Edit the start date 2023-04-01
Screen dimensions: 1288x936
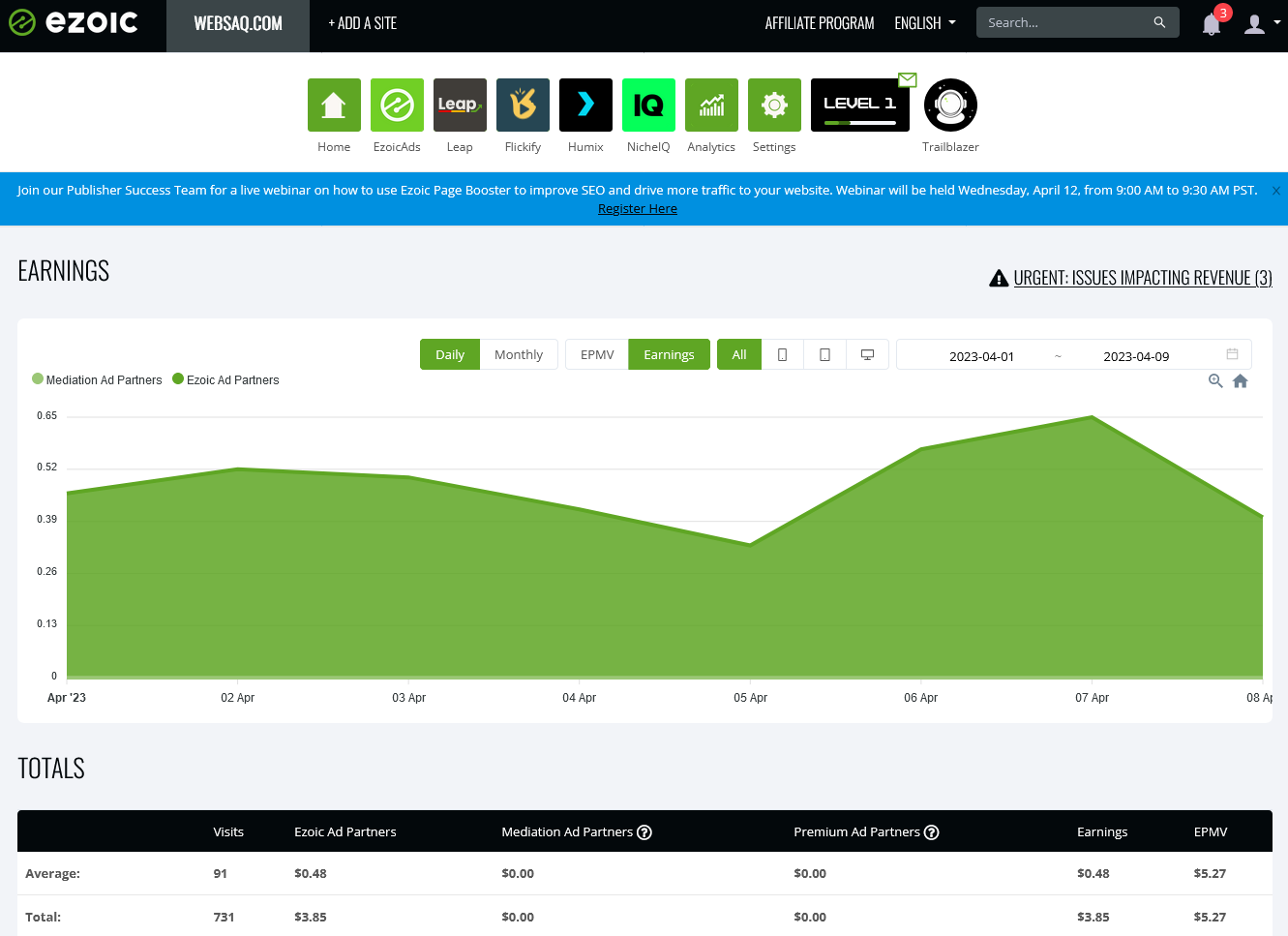981,356
